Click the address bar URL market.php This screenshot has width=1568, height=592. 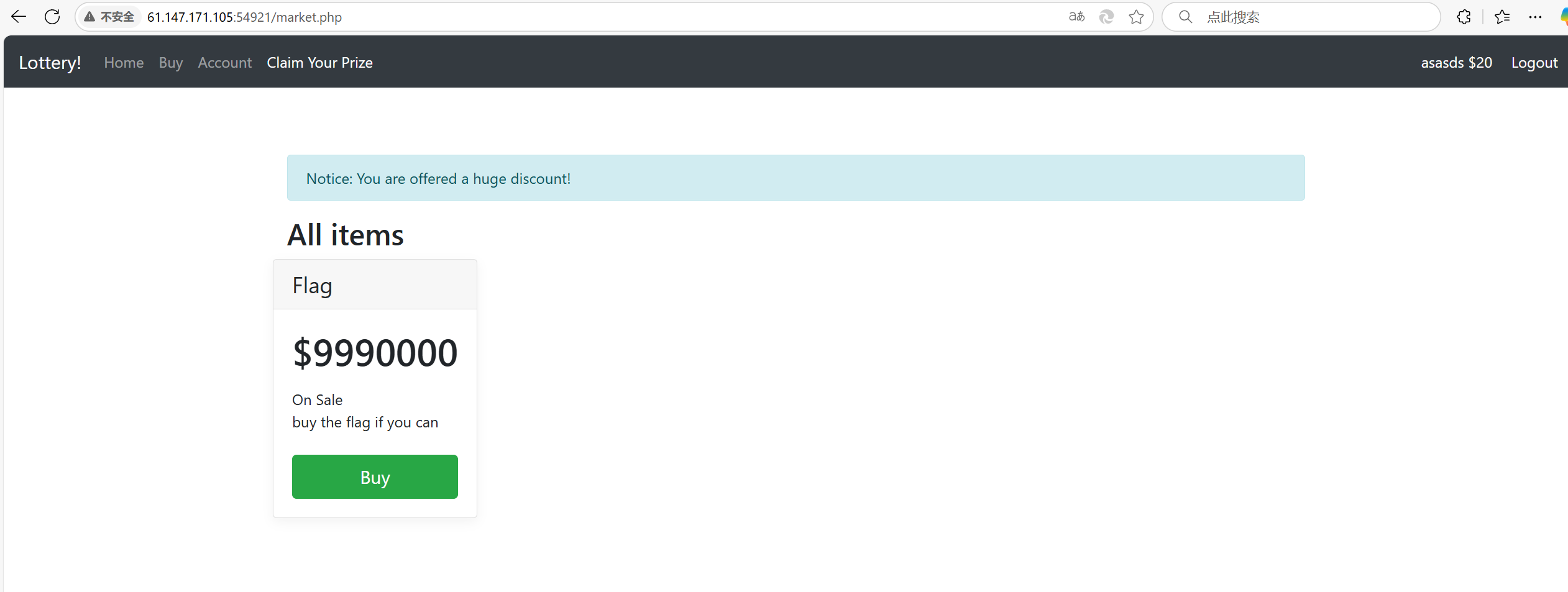[x=244, y=17]
